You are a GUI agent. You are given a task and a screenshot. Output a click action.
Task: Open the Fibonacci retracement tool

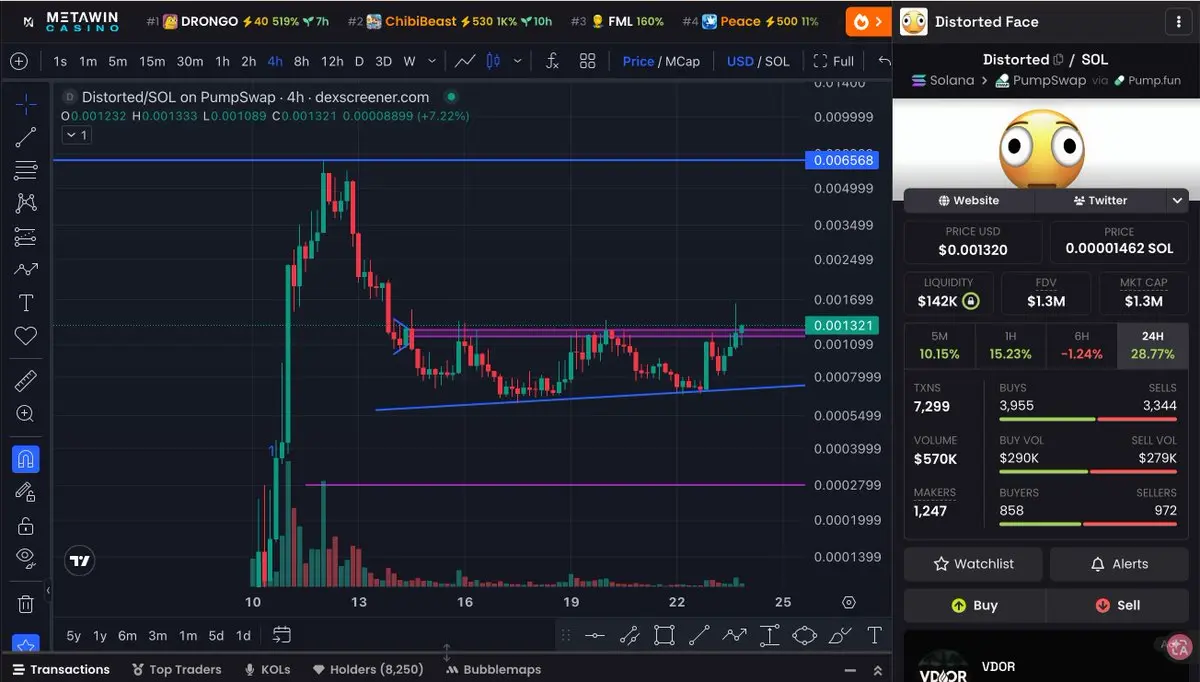coord(26,171)
